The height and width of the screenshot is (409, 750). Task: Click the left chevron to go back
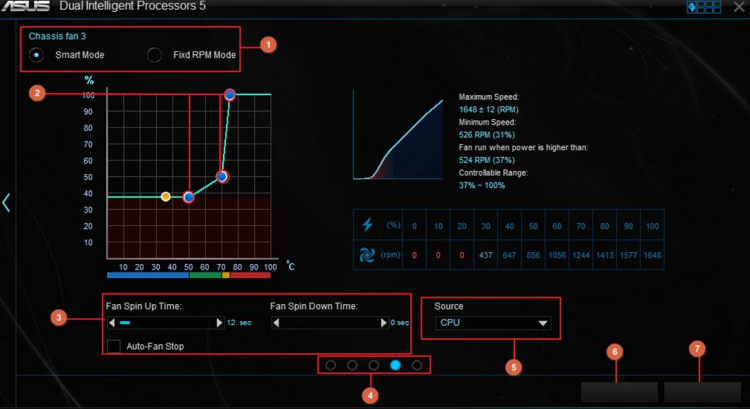click(x=6, y=203)
